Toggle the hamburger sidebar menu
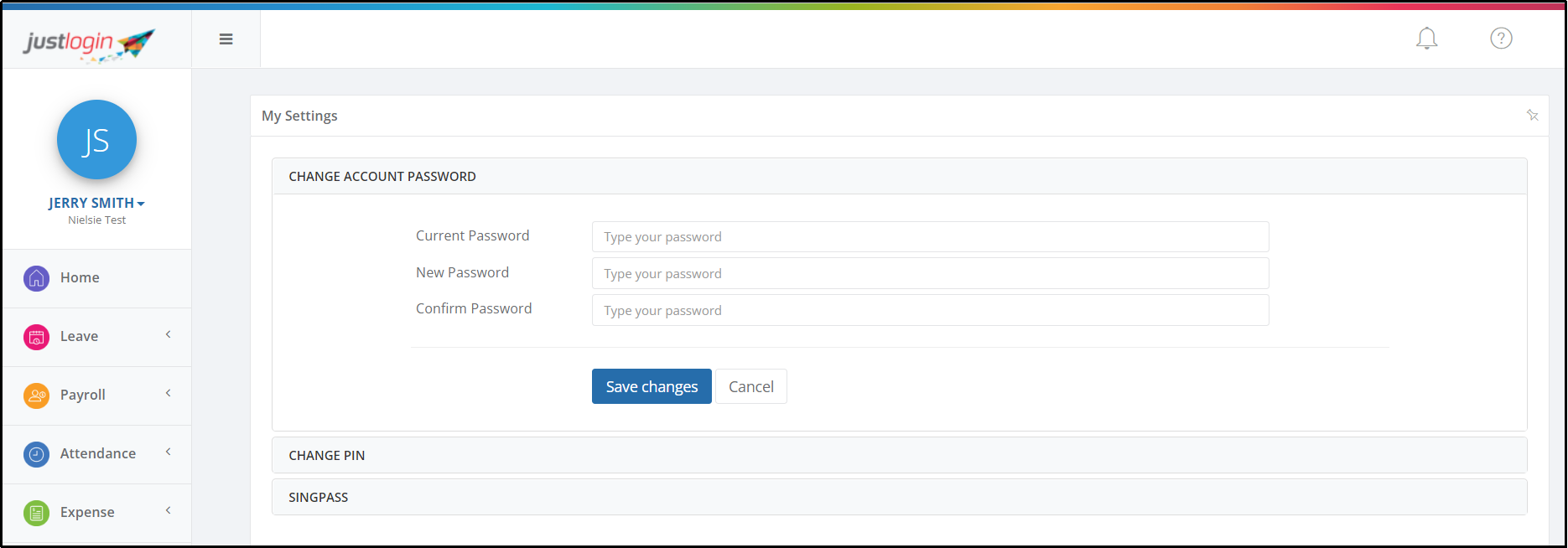This screenshot has width=1568, height=548. pos(226,39)
